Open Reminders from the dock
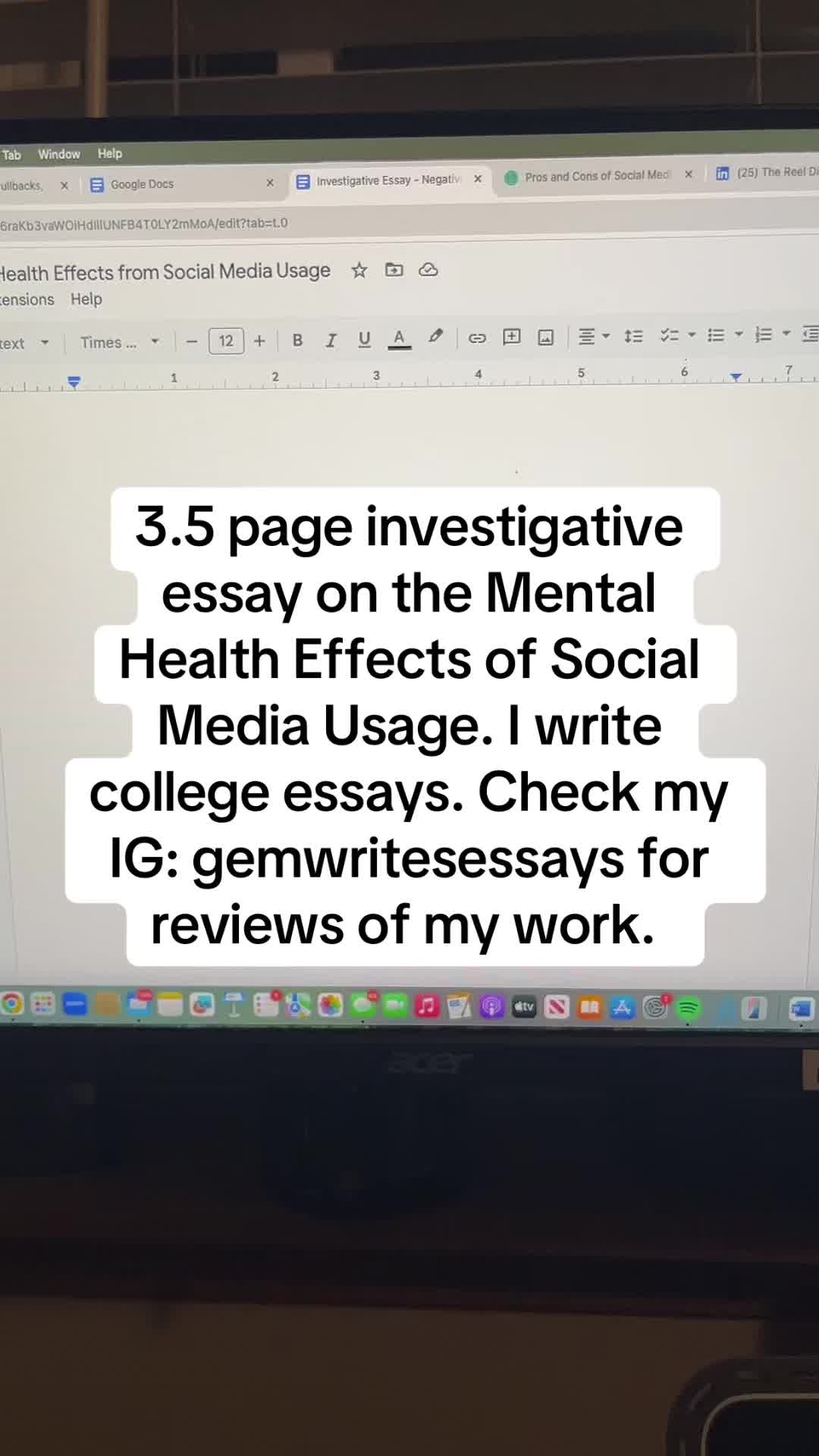 pos(266,1005)
